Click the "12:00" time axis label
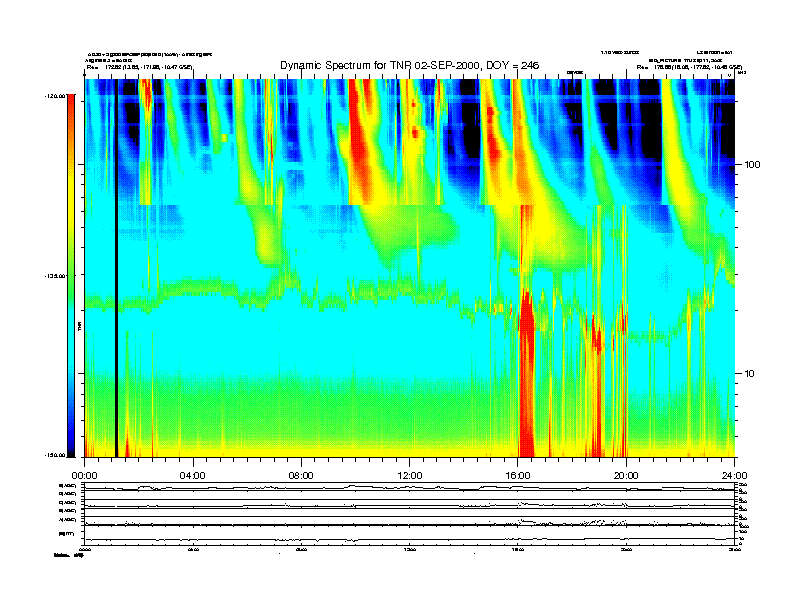This screenshot has width=792, height=612. click(x=410, y=476)
